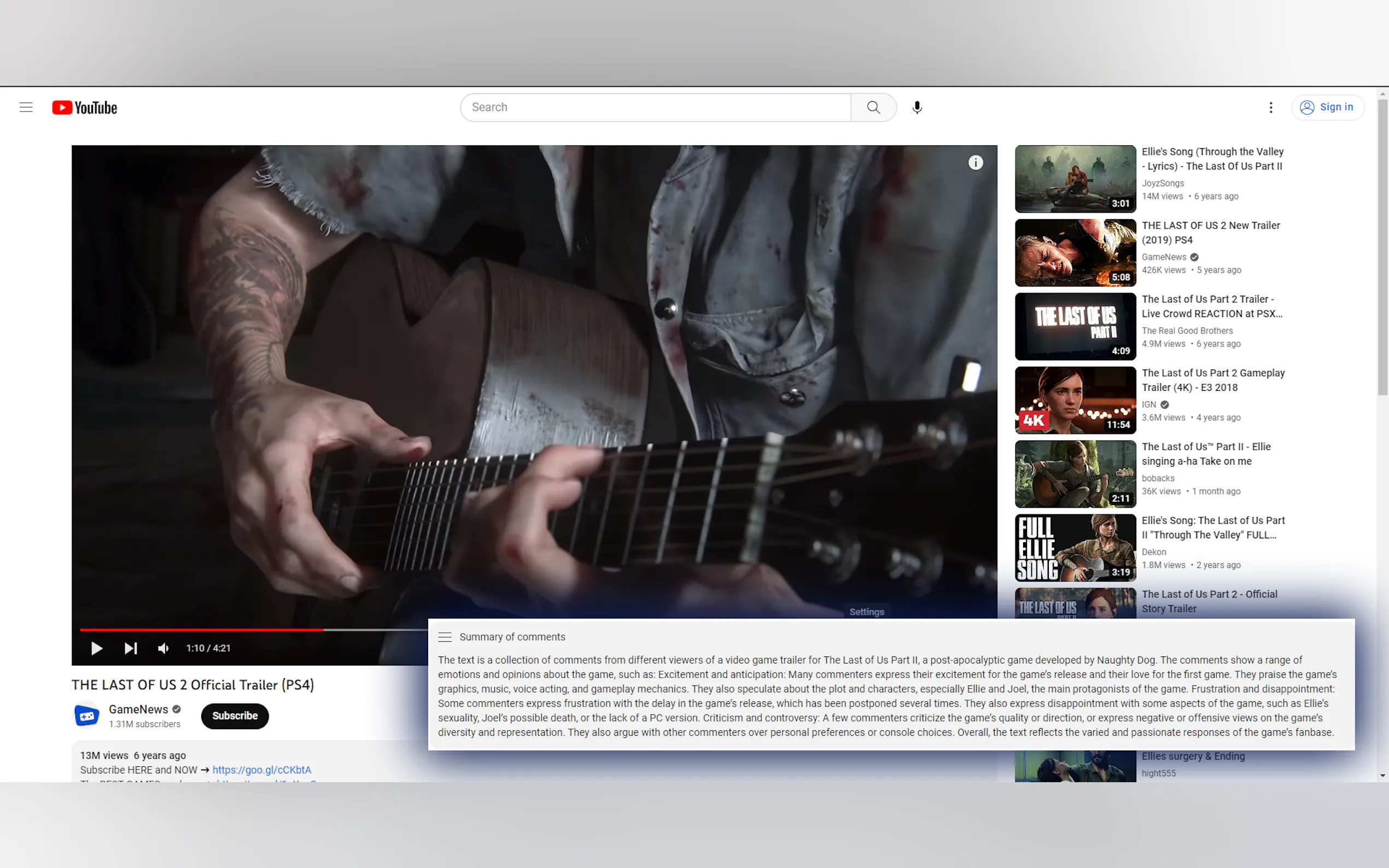Click the GameNews channel name

[x=138, y=709]
